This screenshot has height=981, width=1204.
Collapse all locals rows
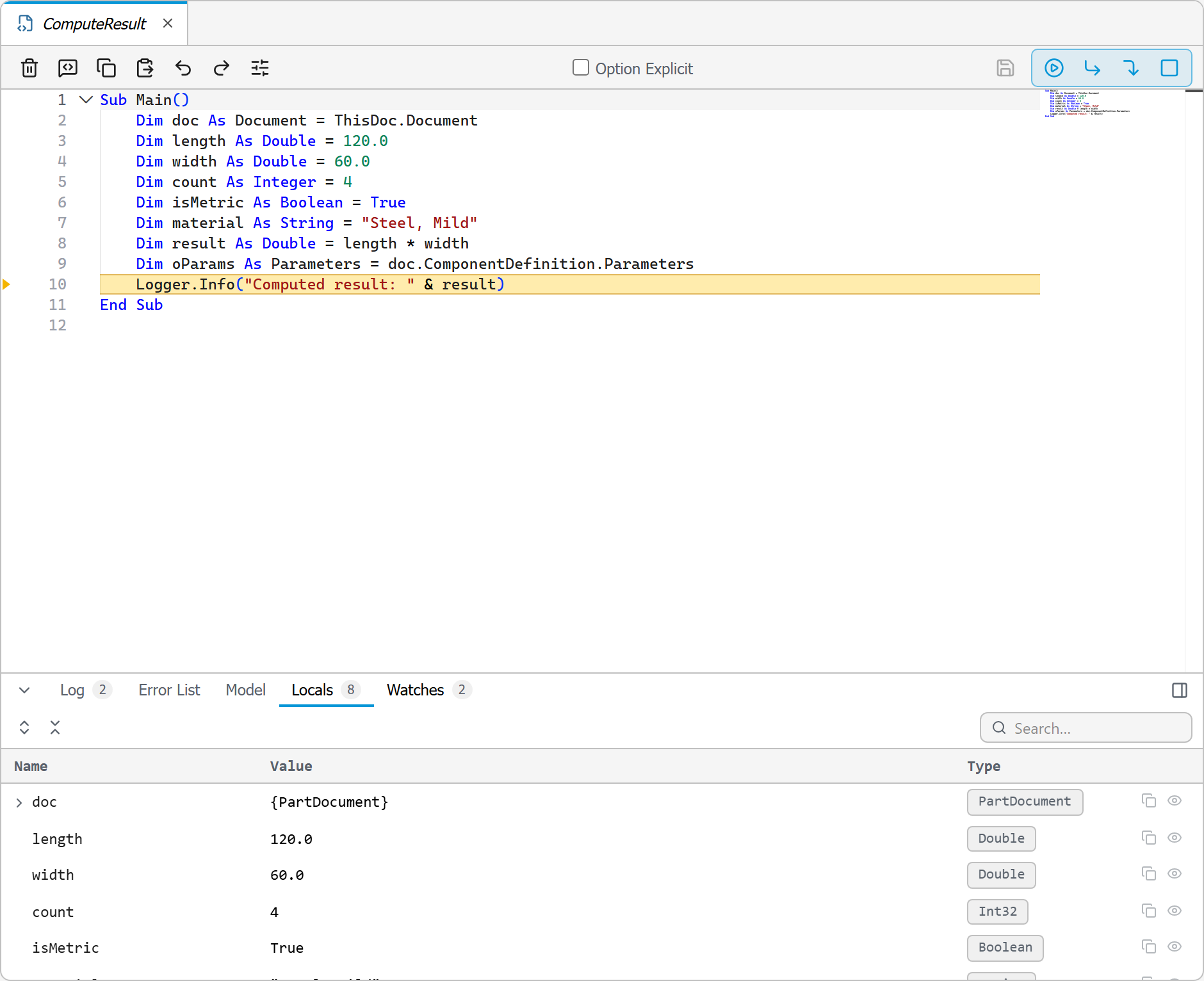[x=55, y=727]
